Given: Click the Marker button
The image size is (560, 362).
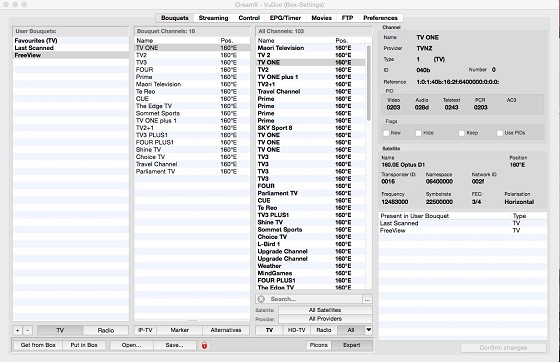Looking at the screenshot, I should tap(180, 330).
